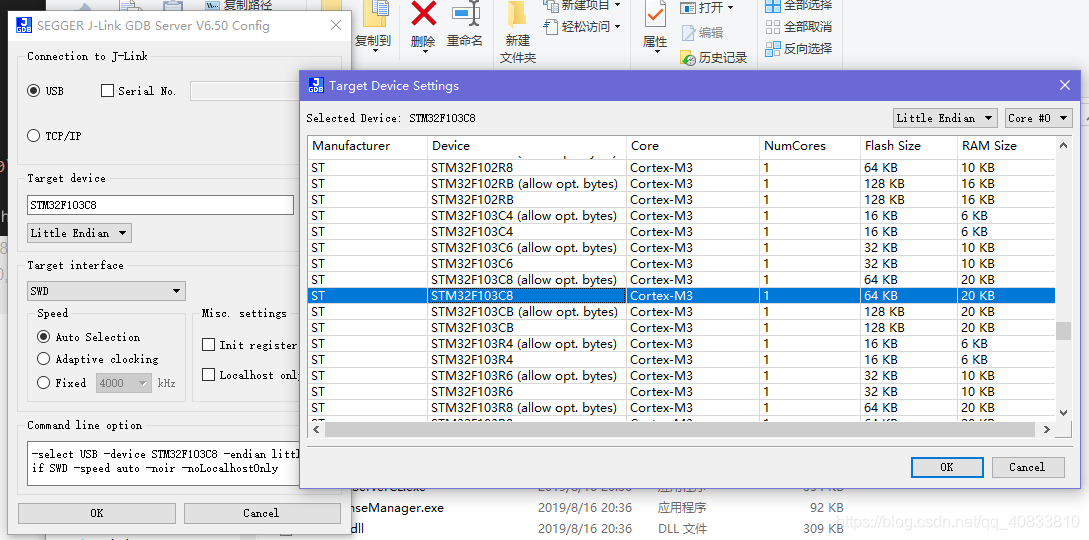1089x540 pixels.
Task: Click Invert Selection (反向选择) in Explorer
Action: pos(799,49)
